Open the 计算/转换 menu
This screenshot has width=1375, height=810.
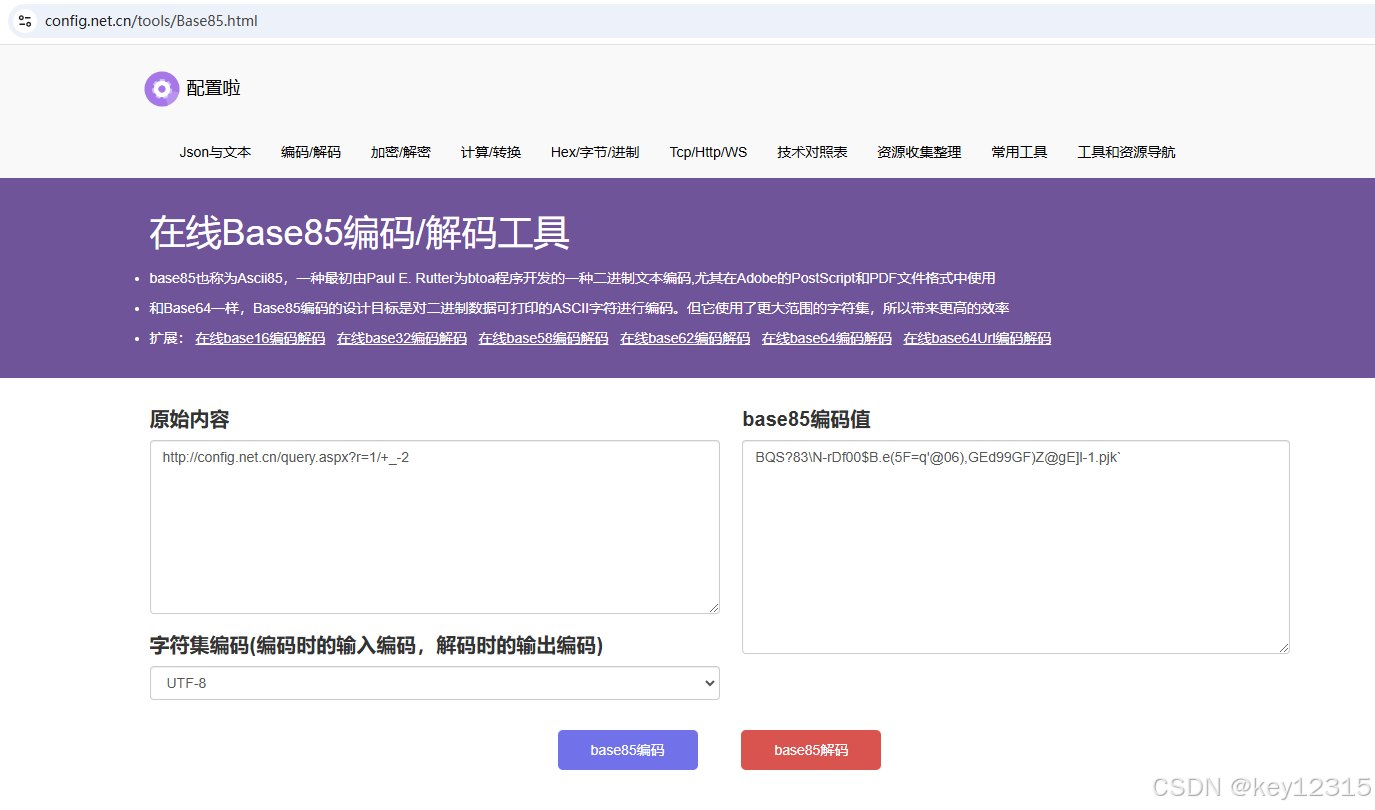[490, 151]
